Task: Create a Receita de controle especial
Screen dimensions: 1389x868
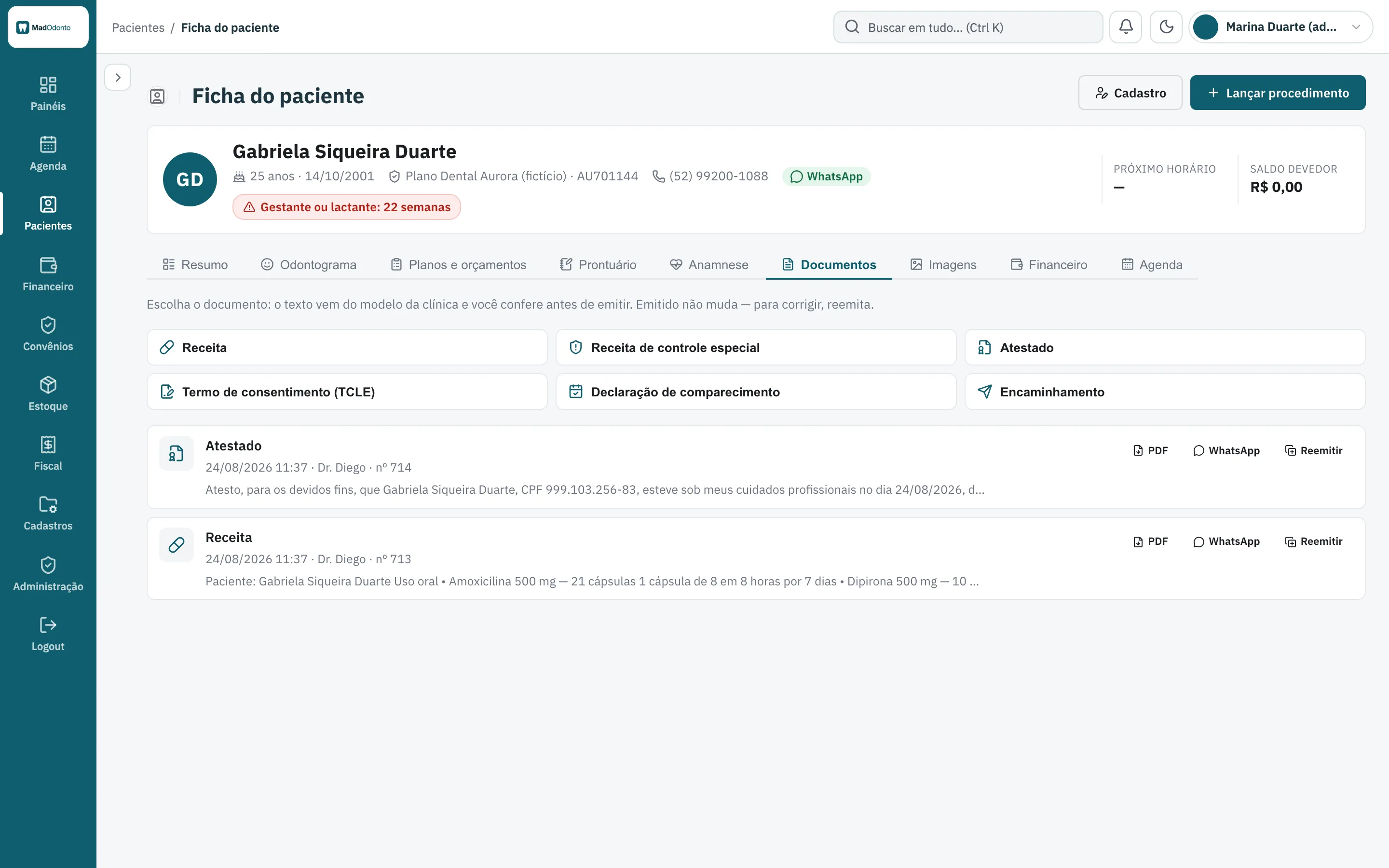Action: tap(755, 347)
